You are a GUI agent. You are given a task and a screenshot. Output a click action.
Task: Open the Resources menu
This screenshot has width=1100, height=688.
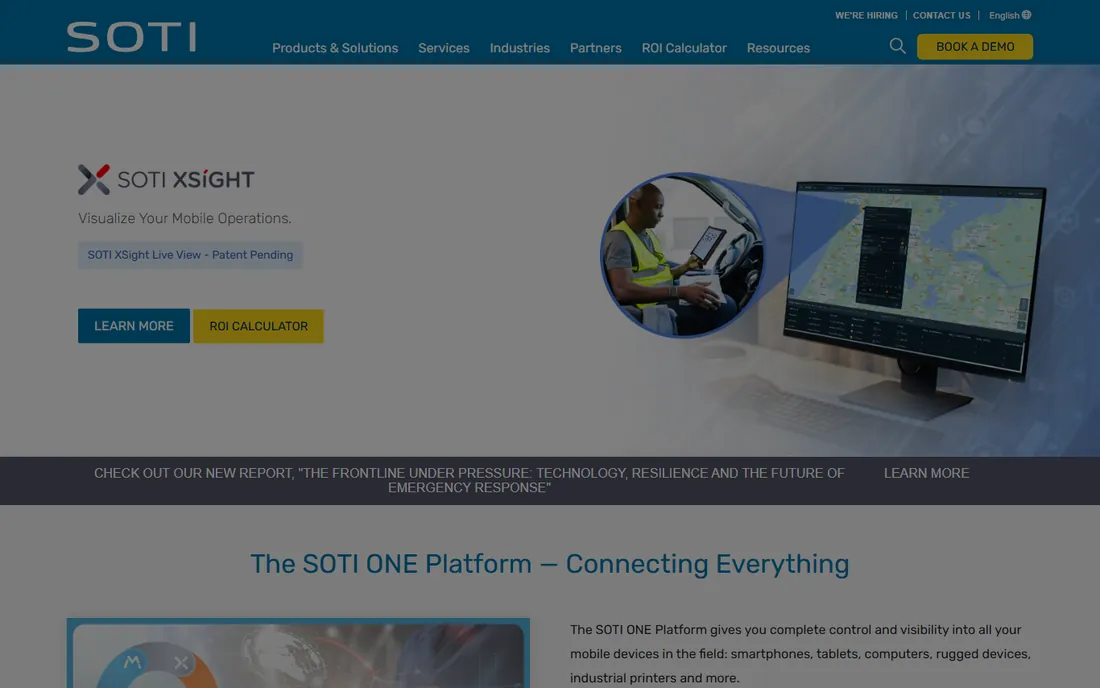click(778, 48)
